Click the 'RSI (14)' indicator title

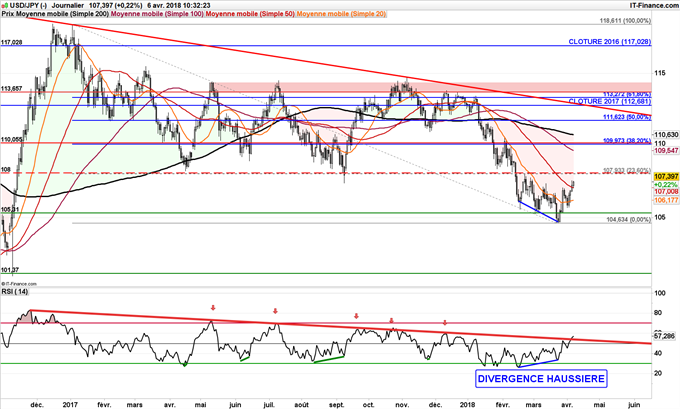pyautogui.click(x=15, y=291)
